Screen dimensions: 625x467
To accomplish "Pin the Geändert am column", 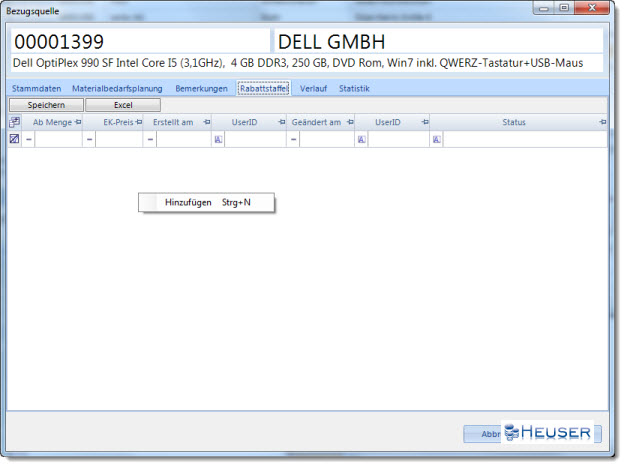I will [350, 122].
